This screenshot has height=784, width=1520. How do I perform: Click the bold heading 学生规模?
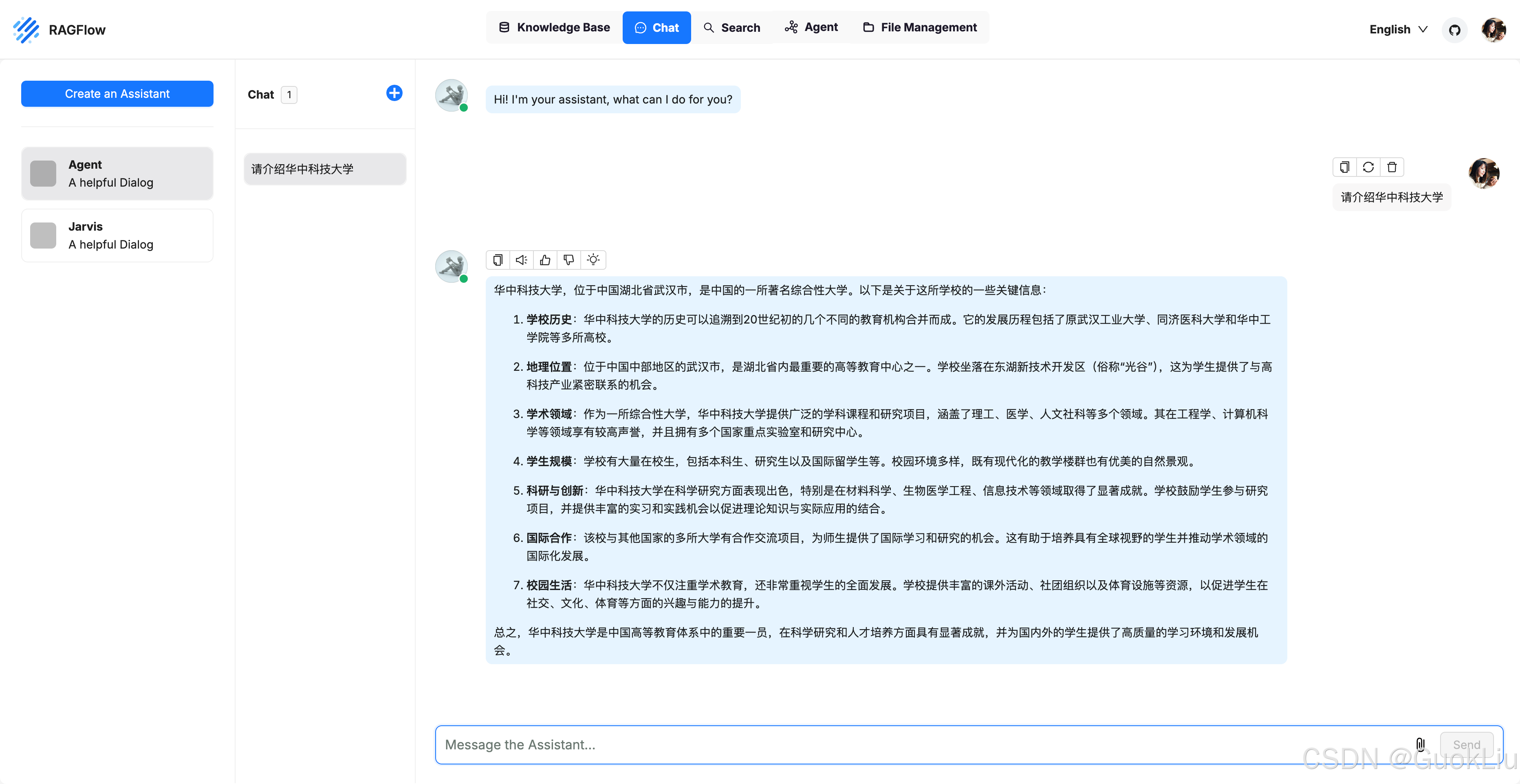(x=549, y=461)
